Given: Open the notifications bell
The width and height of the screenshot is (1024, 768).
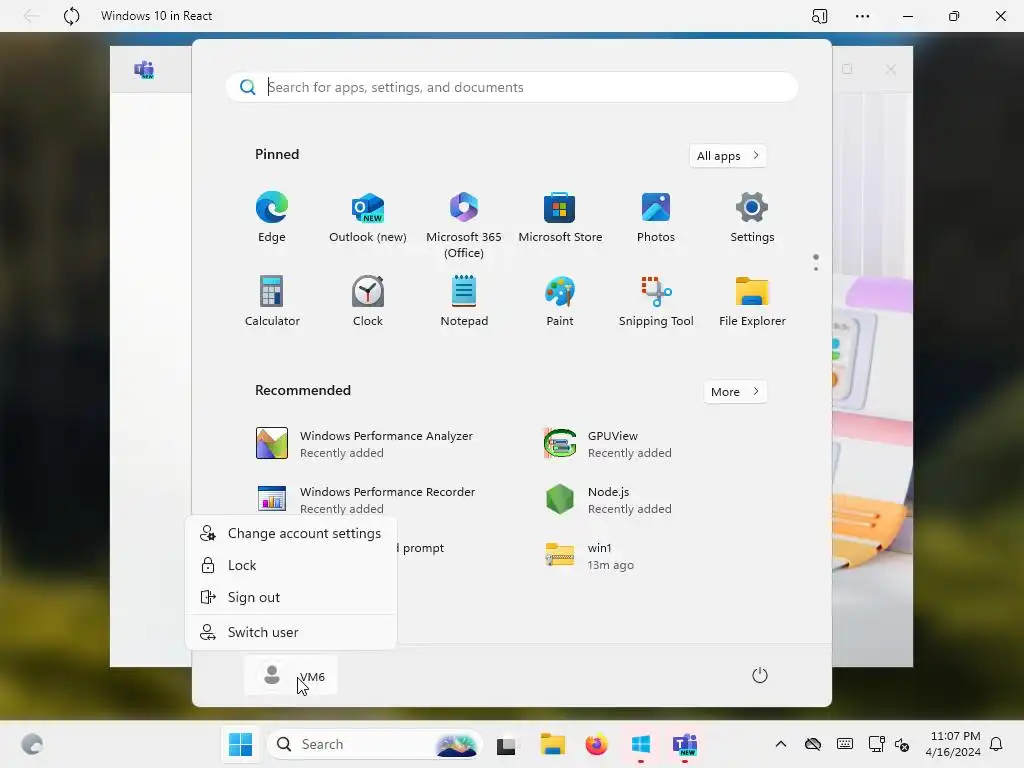Looking at the screenshot, I should 996,744.
